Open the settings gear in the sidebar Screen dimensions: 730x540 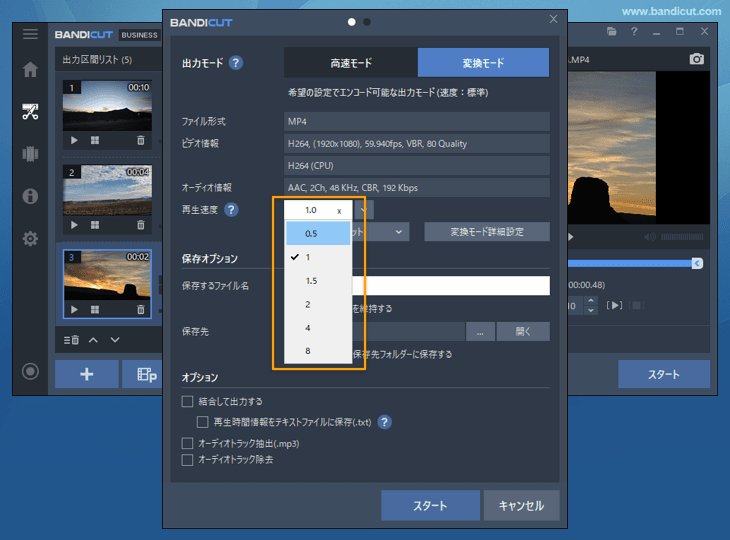point(30,238)
